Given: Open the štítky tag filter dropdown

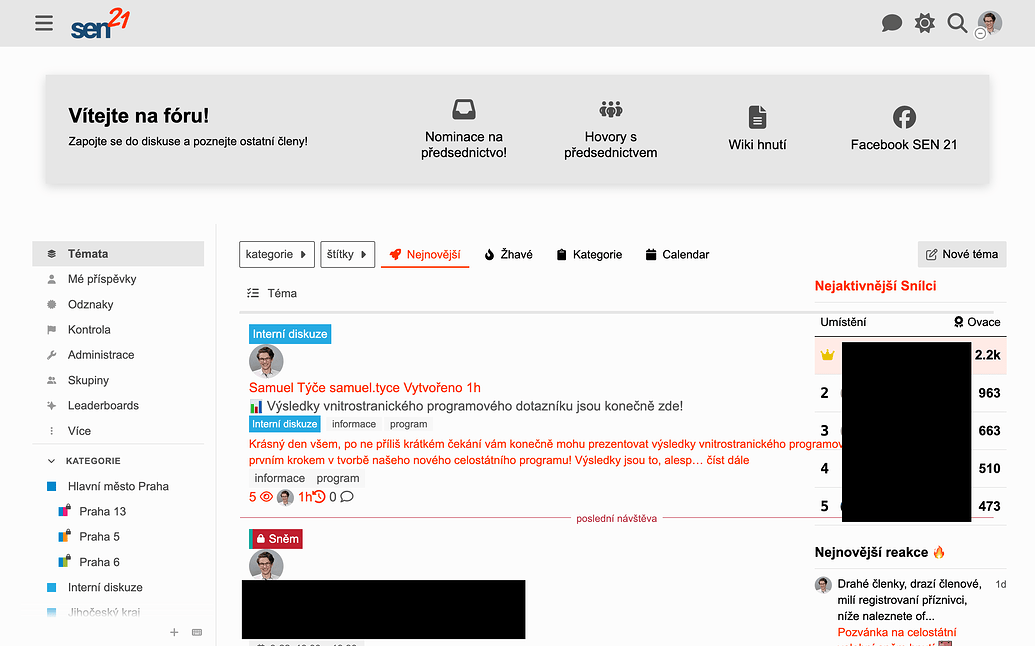Looking at the screenshot, I should (348, 254).
